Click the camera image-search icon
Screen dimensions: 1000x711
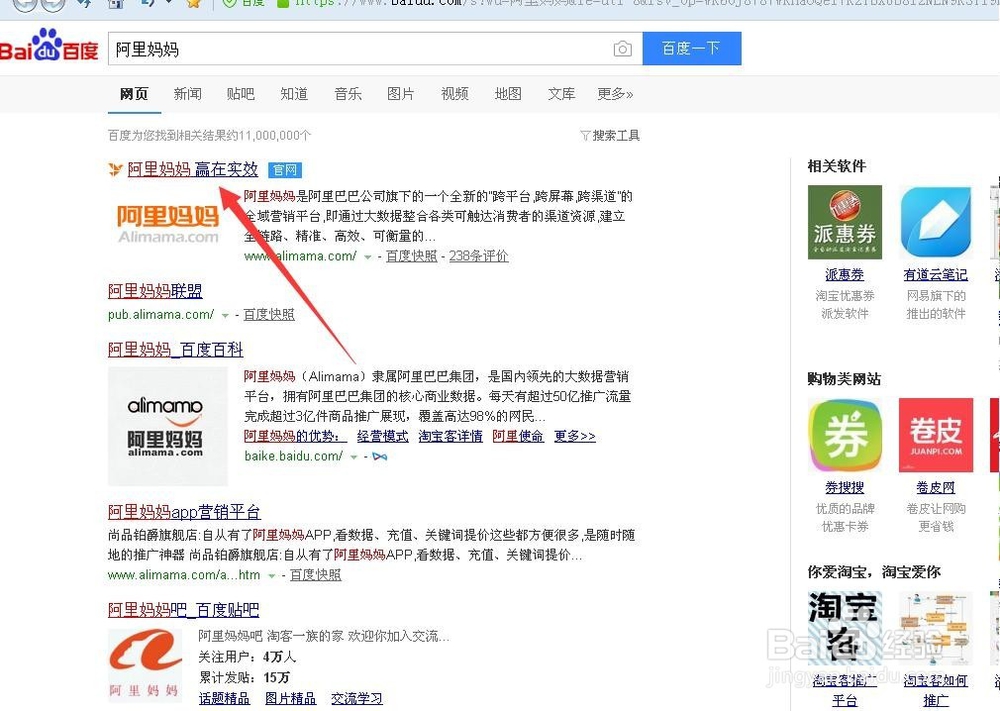pos(622,49)
